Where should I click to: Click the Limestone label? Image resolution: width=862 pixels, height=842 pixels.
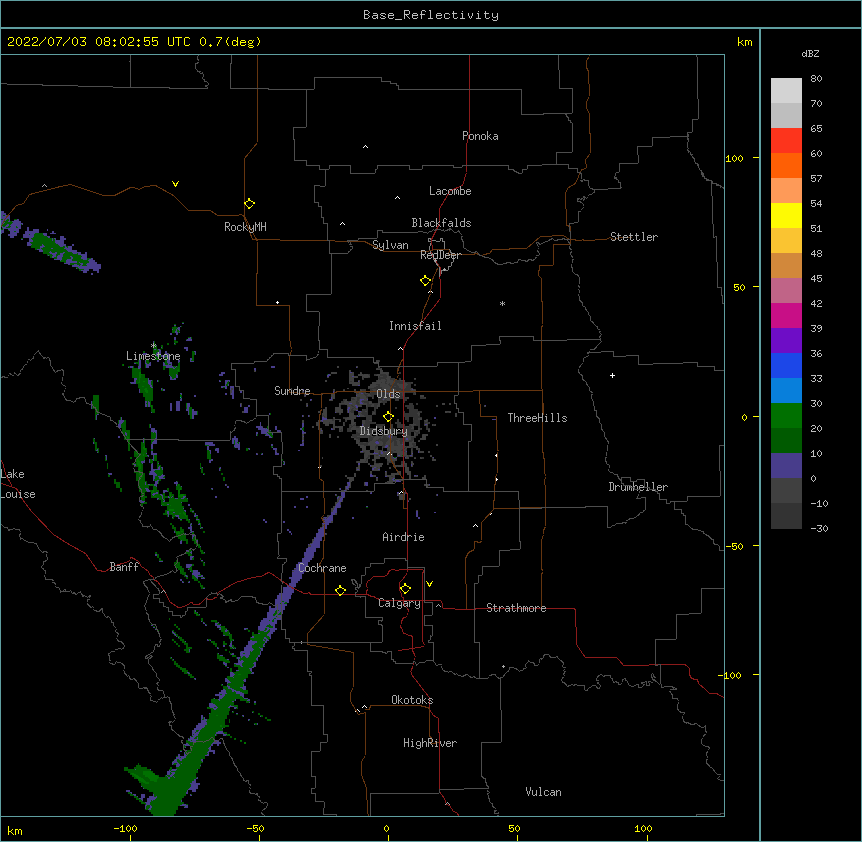click(153, 356)
